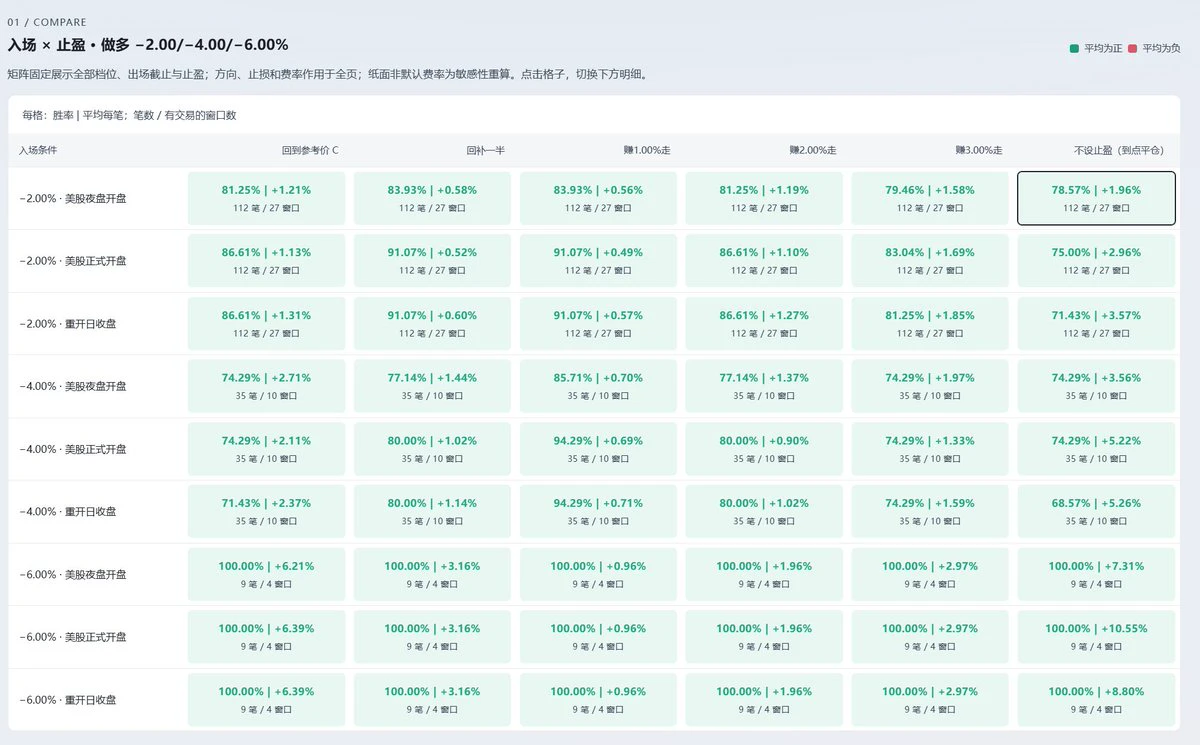Open the cell showing 71.43% | +2.37%
Viewport: 1200px width, 745px height.
(266, 512)
